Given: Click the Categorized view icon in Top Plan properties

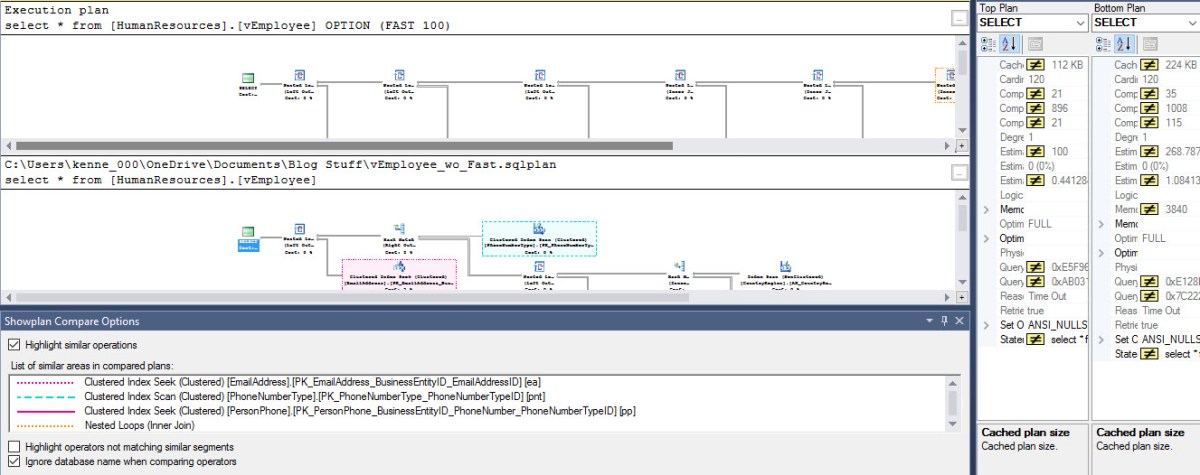Looking at the screenshot, I should [988, 44].
